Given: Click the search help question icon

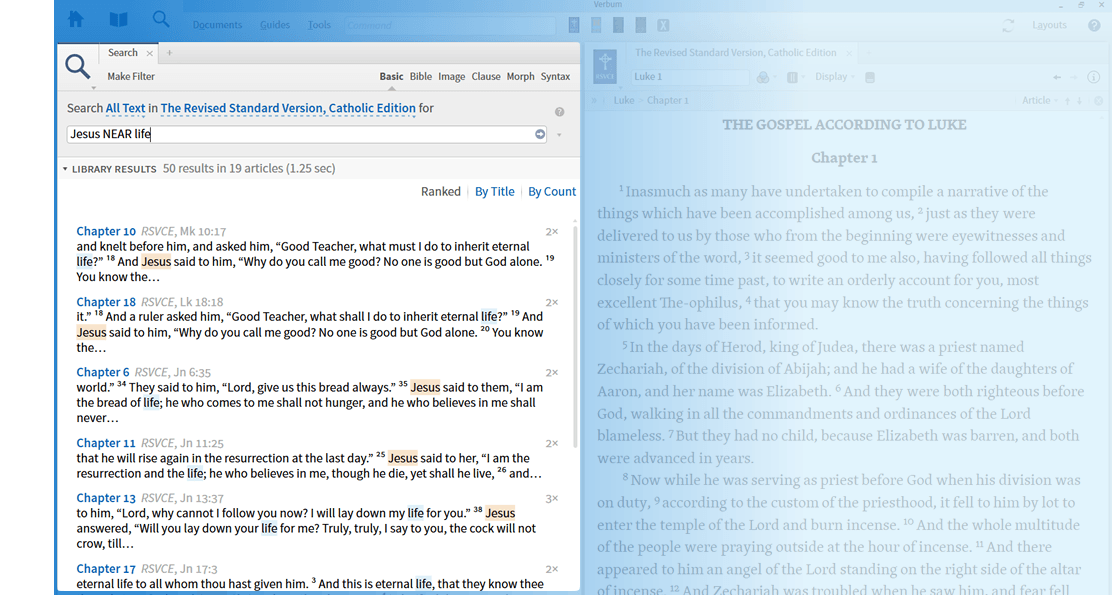Looking at the screenshot, I should (560, 112).
